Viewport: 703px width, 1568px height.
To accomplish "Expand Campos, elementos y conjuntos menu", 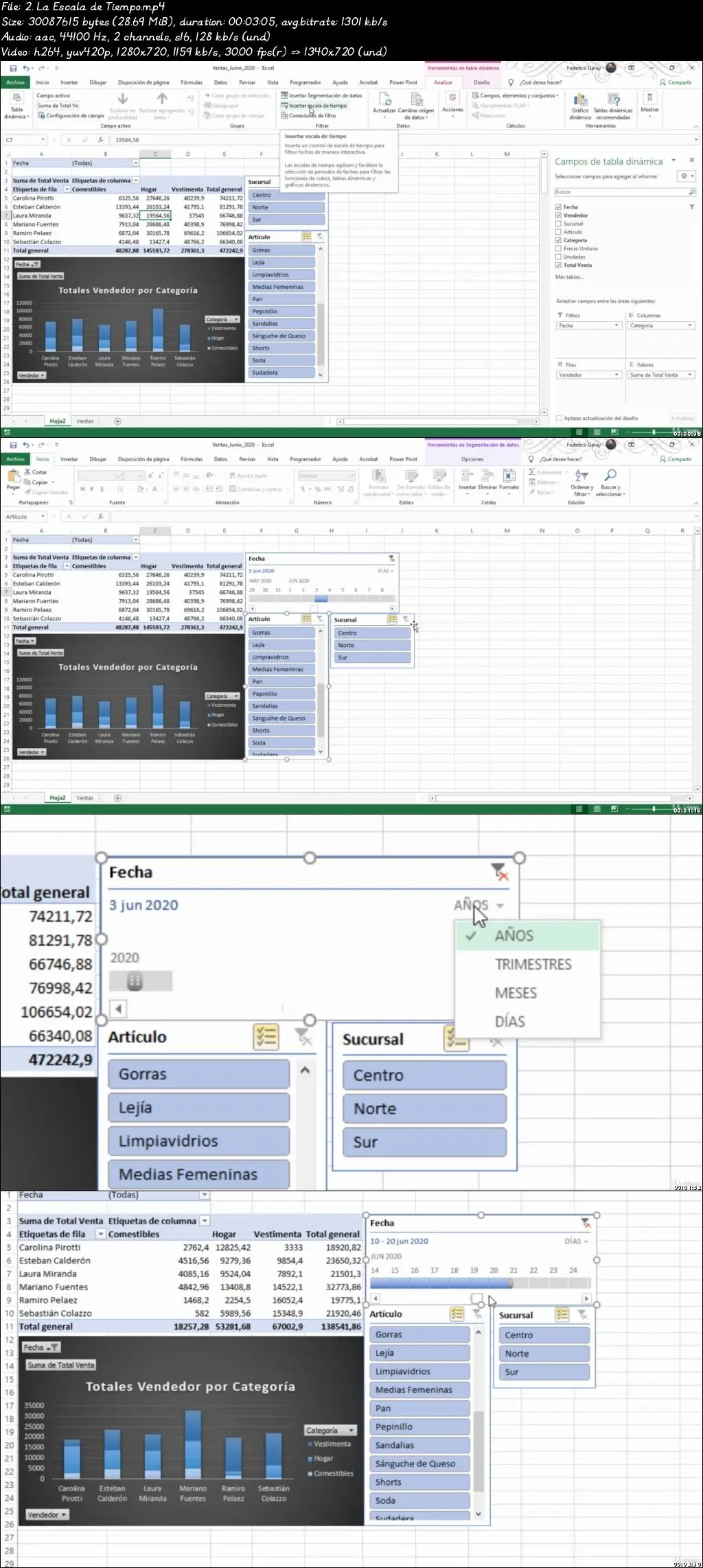I will click(516, 95).
